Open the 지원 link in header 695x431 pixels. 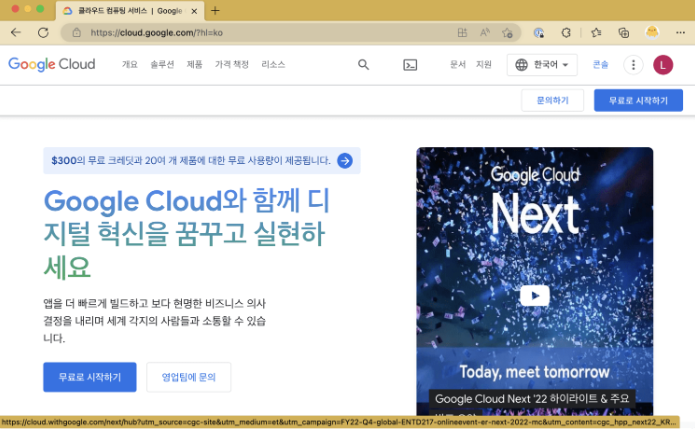pos(484,65)
